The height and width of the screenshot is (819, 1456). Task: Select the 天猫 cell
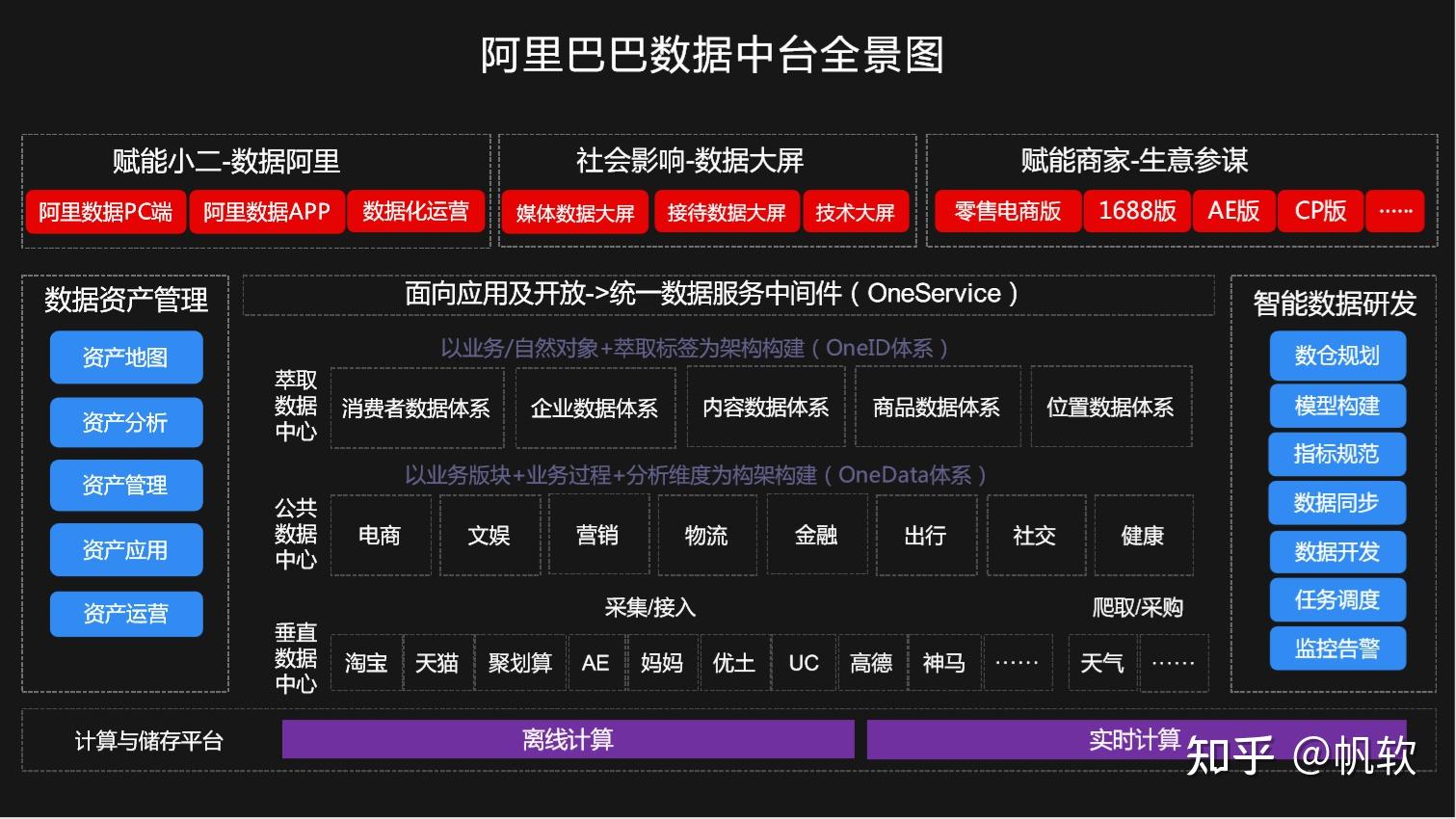coord(437,663)
